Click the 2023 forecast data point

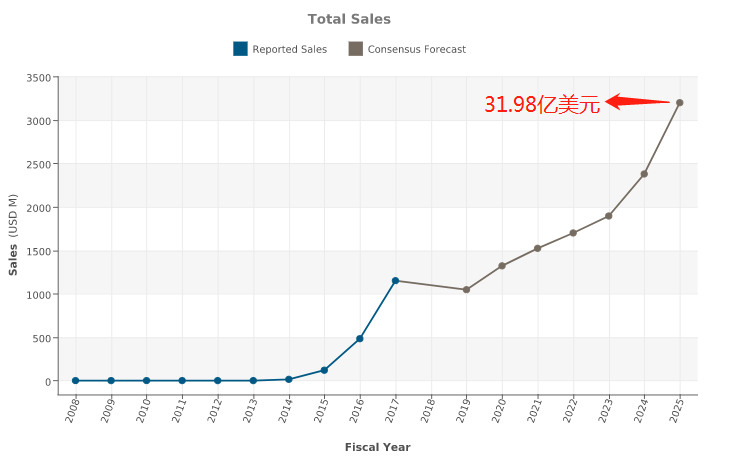coord(609,216)
